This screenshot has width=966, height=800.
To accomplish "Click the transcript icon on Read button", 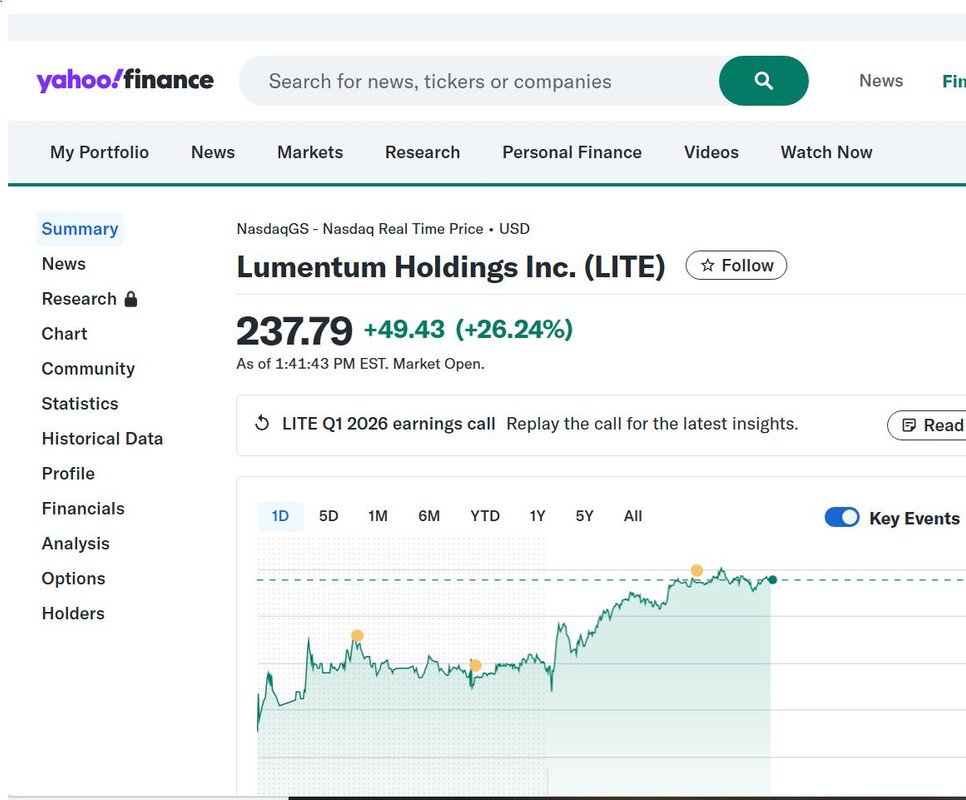I will tap(909, 425).
